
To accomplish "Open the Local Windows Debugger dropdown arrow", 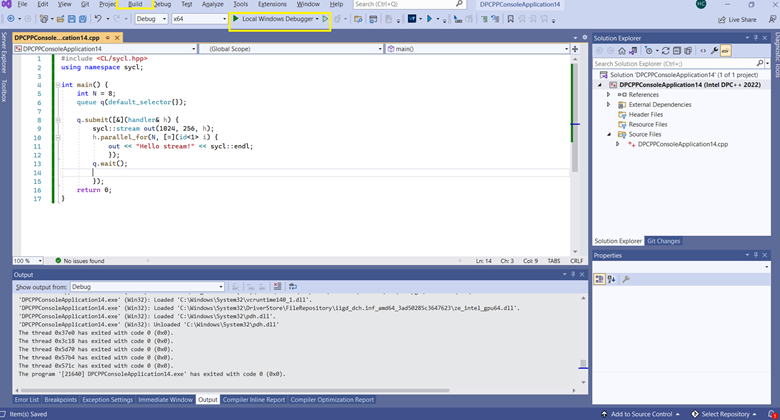I will 317,19.
